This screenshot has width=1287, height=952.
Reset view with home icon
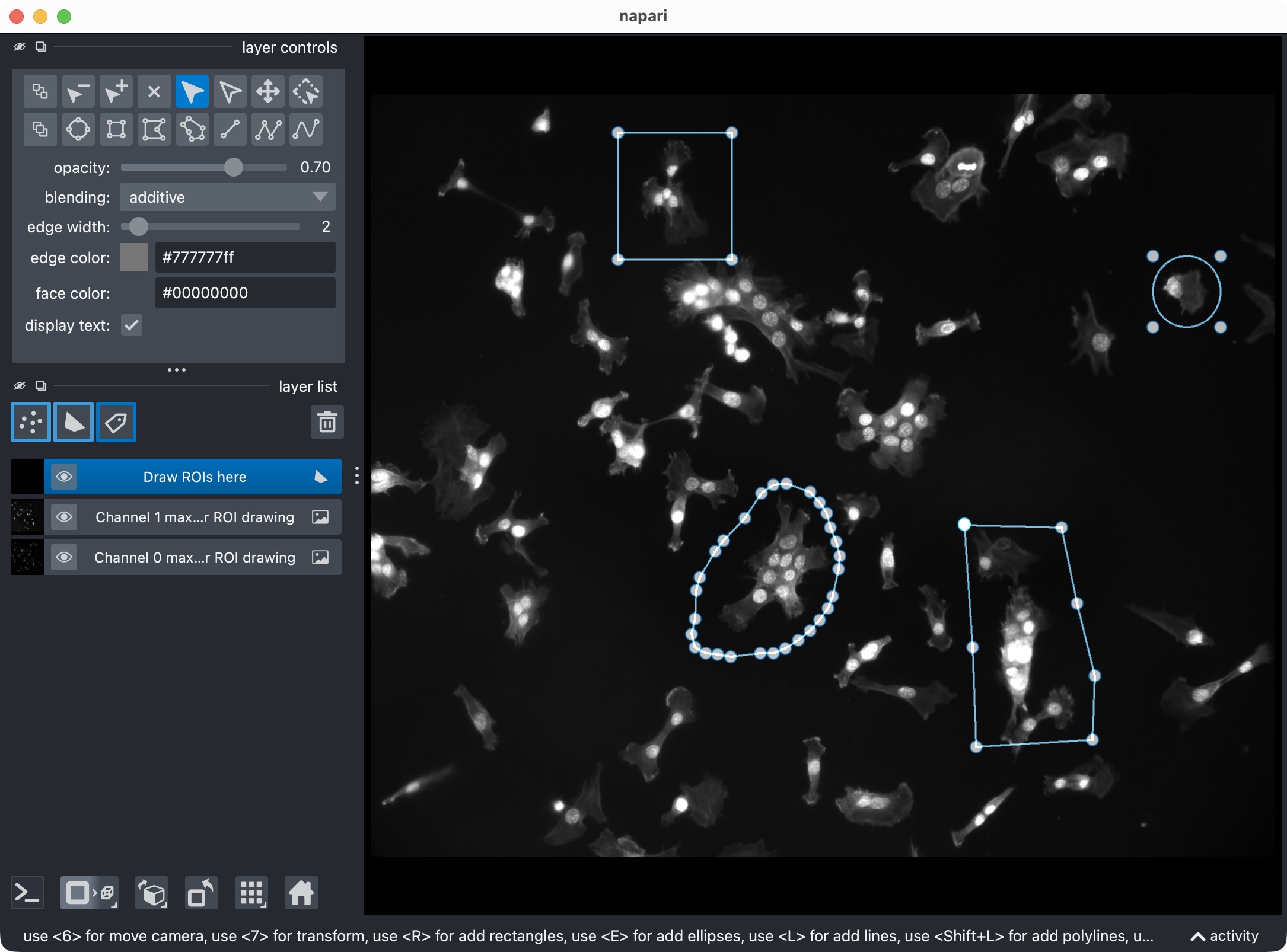[x=301, y=893]
